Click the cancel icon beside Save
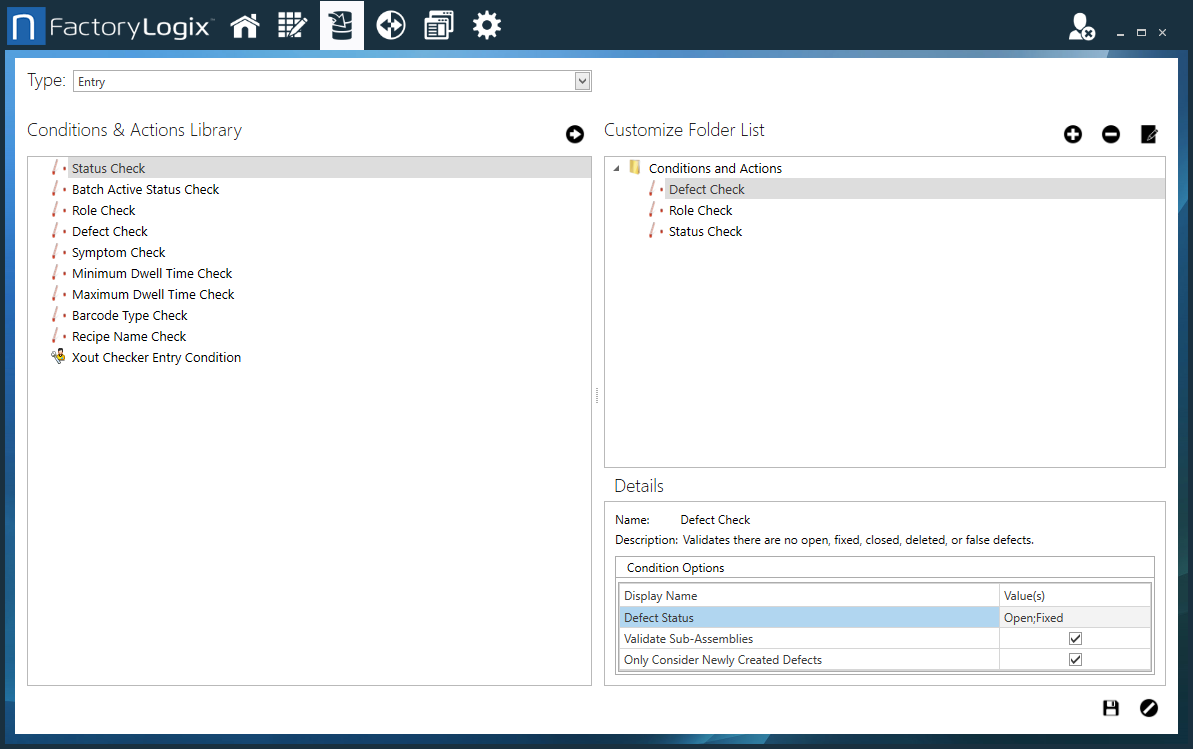 pyautogui.click(x=1149, y=708)
